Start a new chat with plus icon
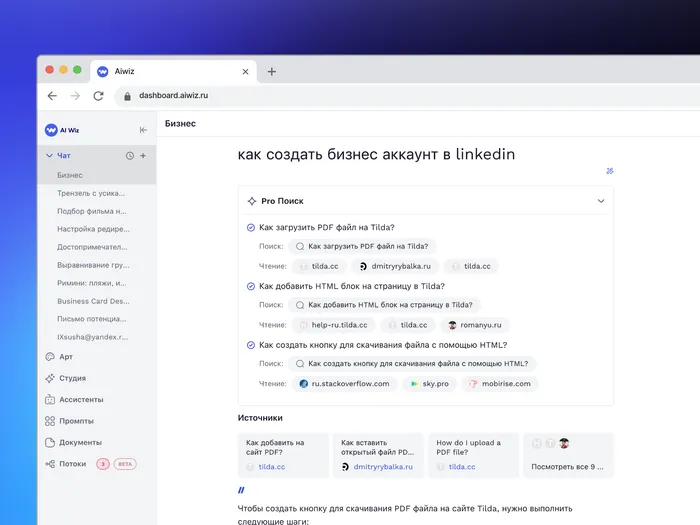The height and width of the screenshot is (525, 700). pos(143,156)
